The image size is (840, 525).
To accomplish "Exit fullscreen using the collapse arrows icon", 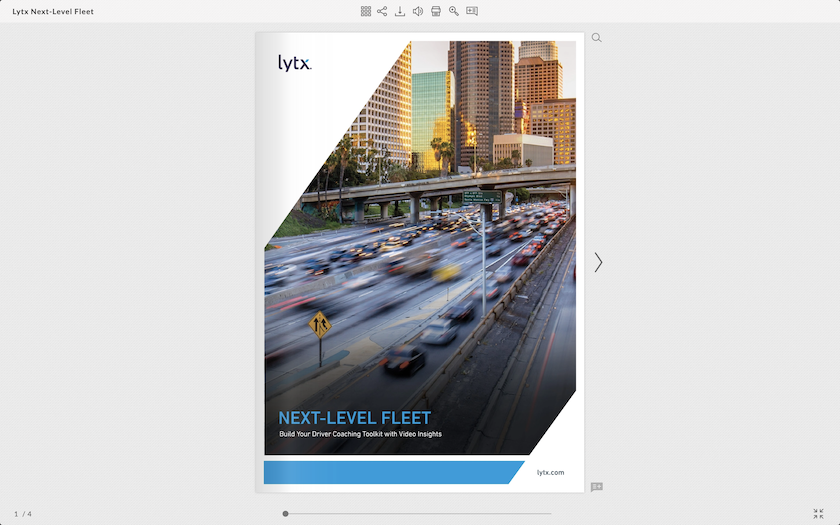I will (x=818, y=514).
